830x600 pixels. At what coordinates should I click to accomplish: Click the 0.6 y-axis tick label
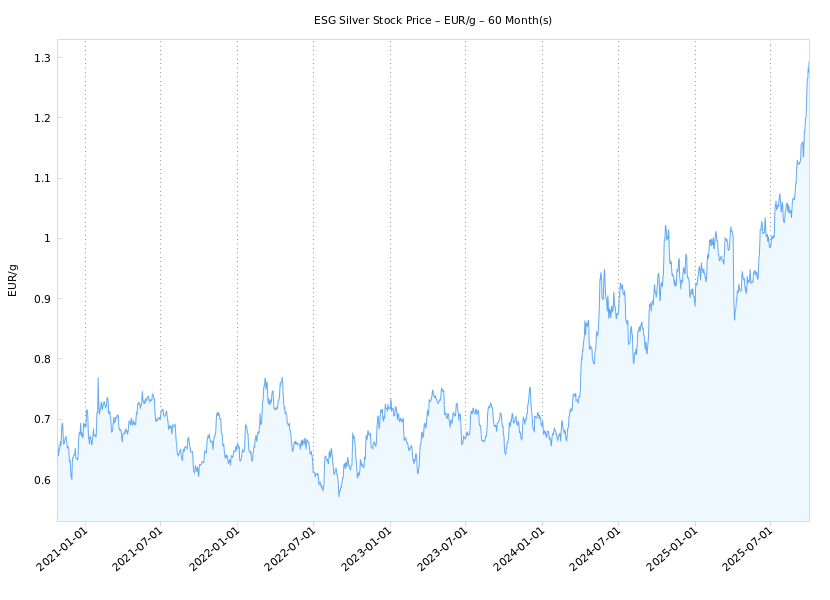pyautogui.click(x=40, y=480)
